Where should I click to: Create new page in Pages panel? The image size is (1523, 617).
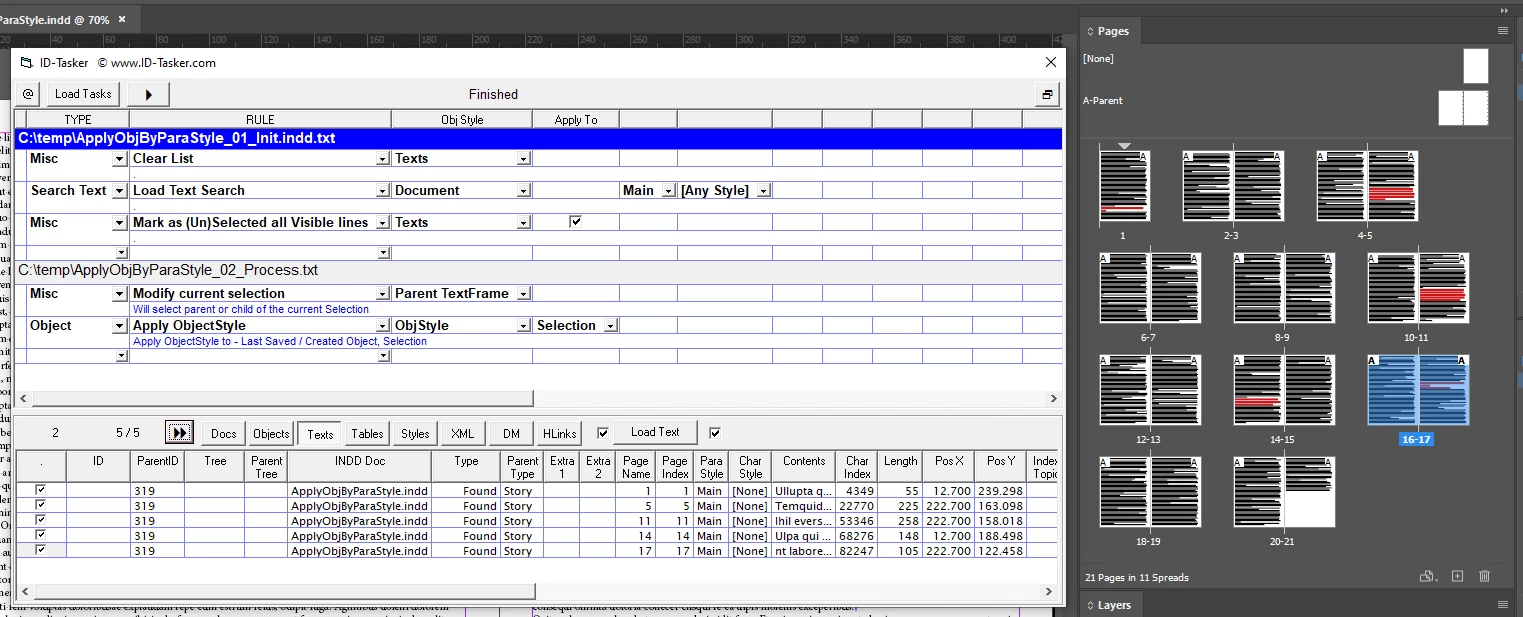(1457, 577)
